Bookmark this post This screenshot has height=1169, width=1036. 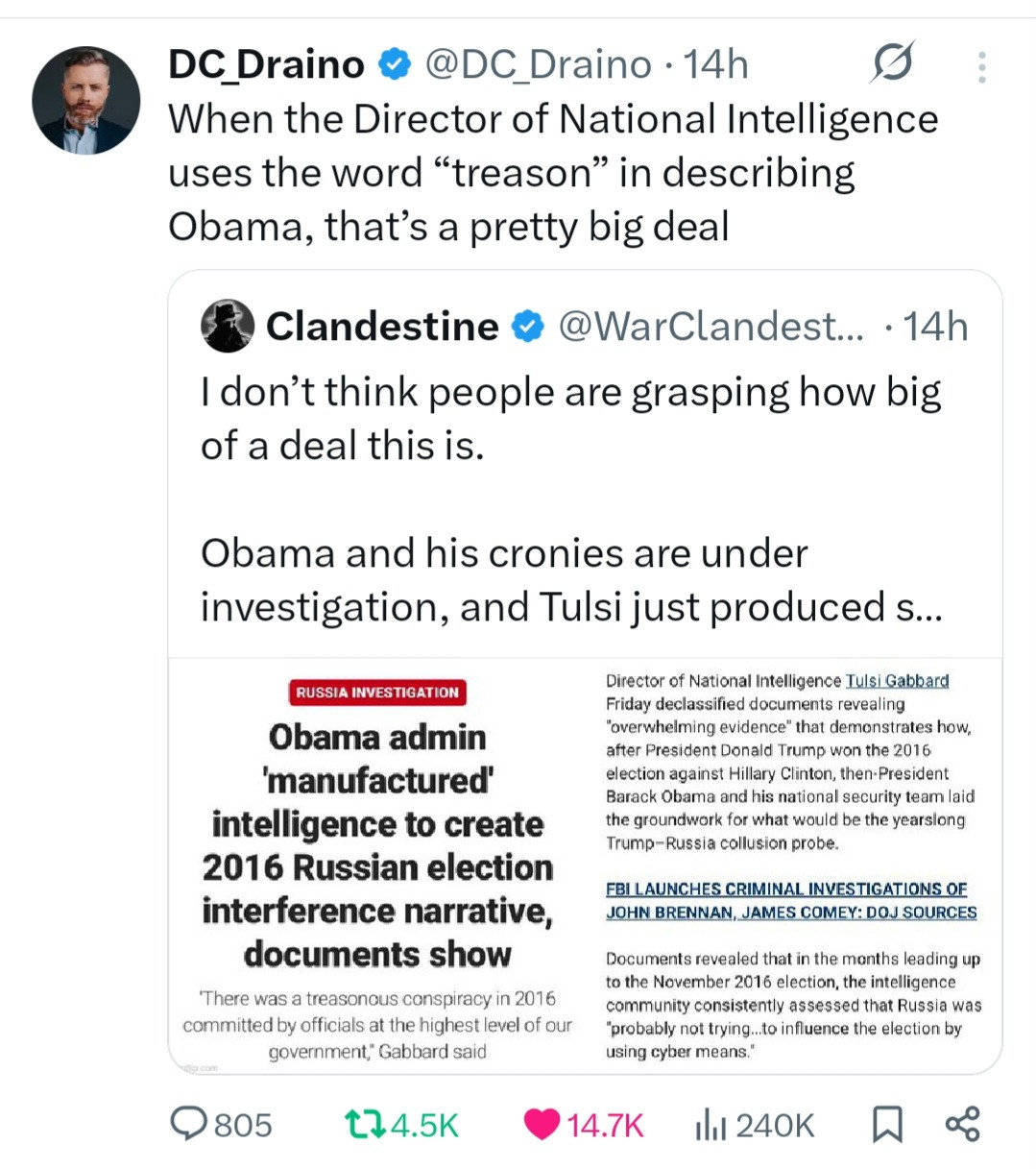[886, 1124]
